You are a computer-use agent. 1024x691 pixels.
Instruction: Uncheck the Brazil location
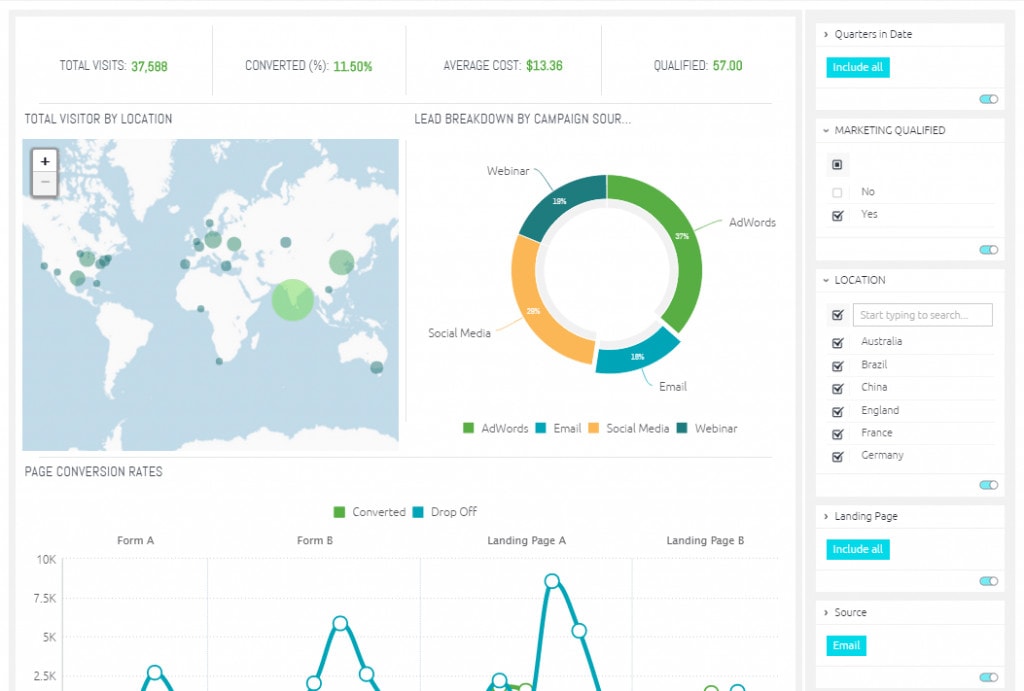pos(838,366)
